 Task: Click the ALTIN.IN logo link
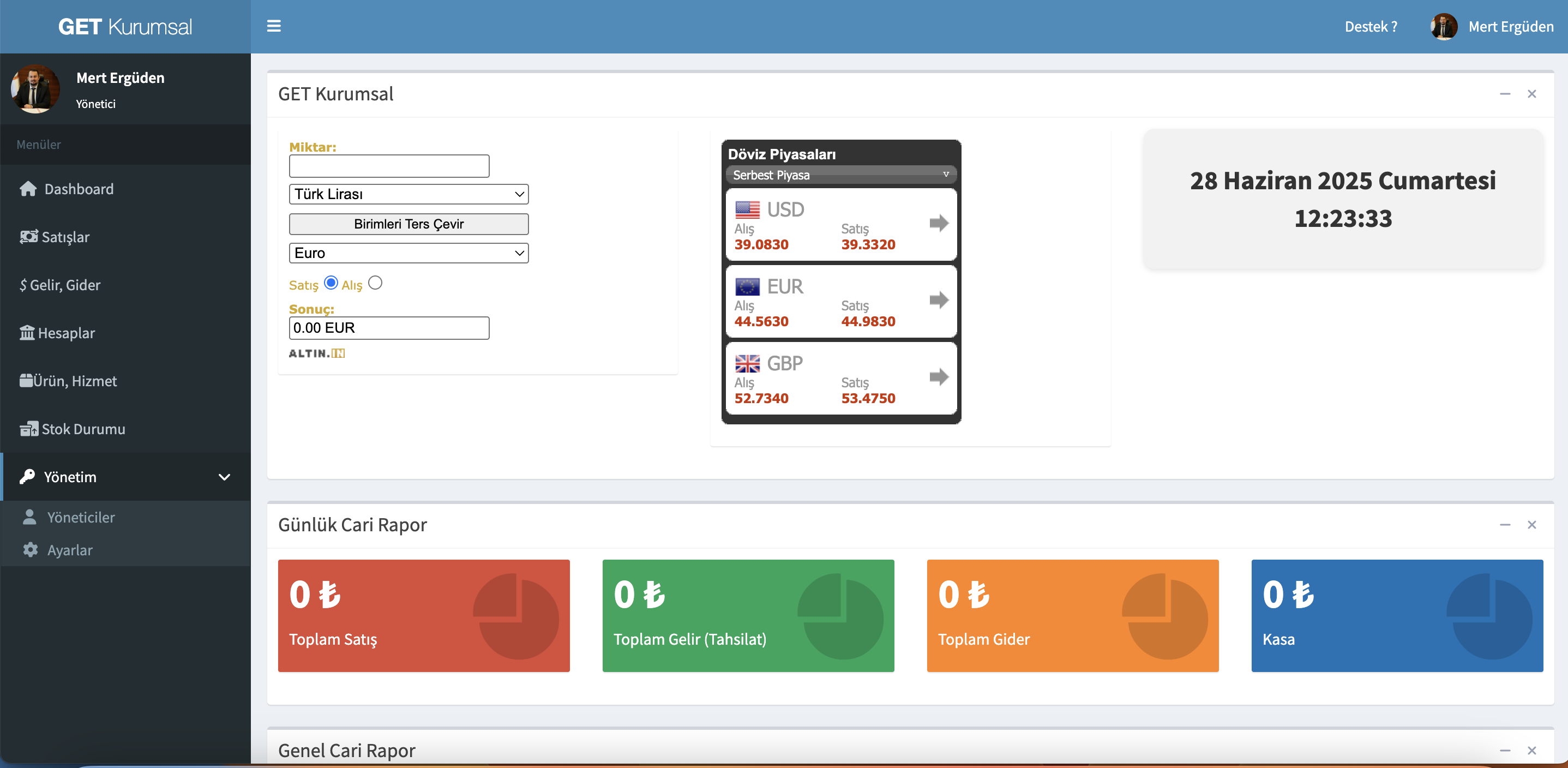click(x=316, y=353)
